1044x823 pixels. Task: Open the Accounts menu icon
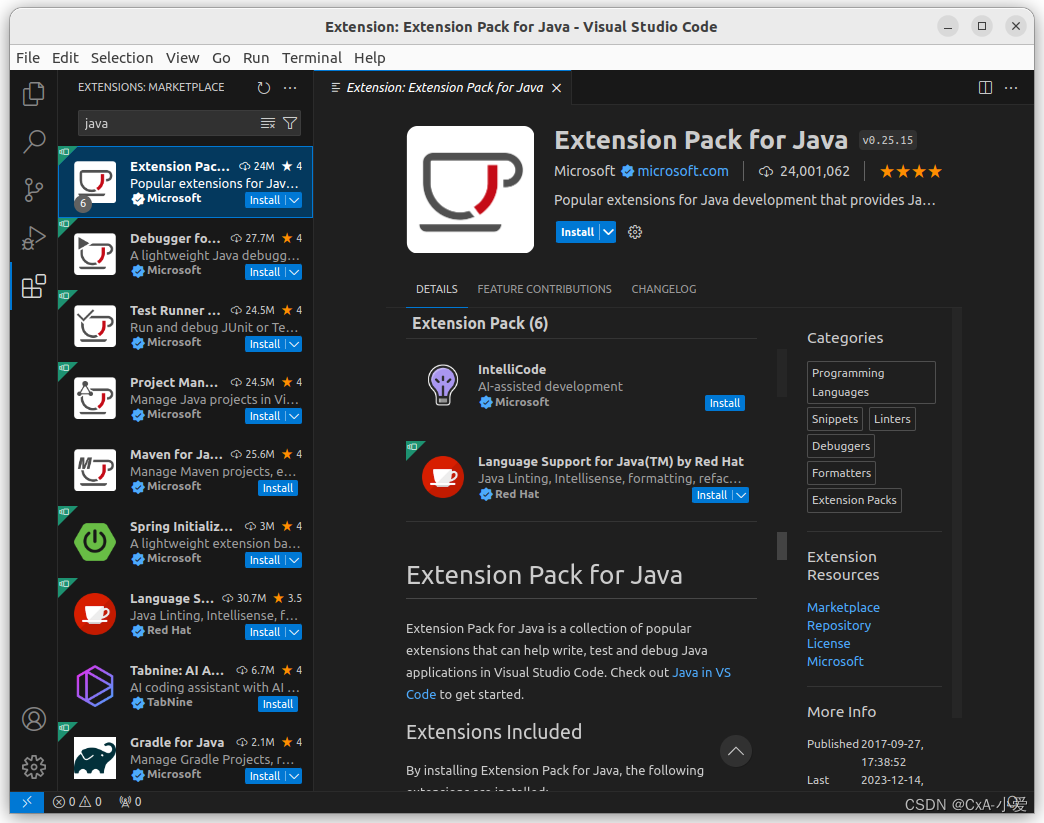(x=34, y=719)
